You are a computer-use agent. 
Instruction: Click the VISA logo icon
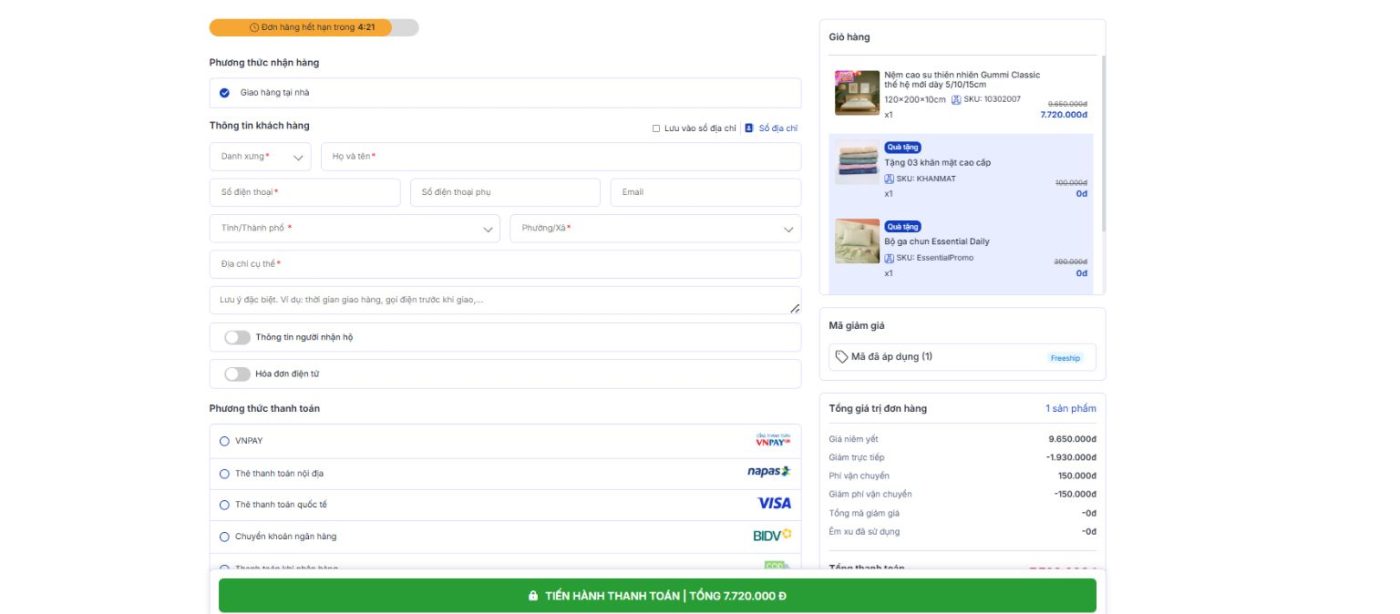pos(773,503)
